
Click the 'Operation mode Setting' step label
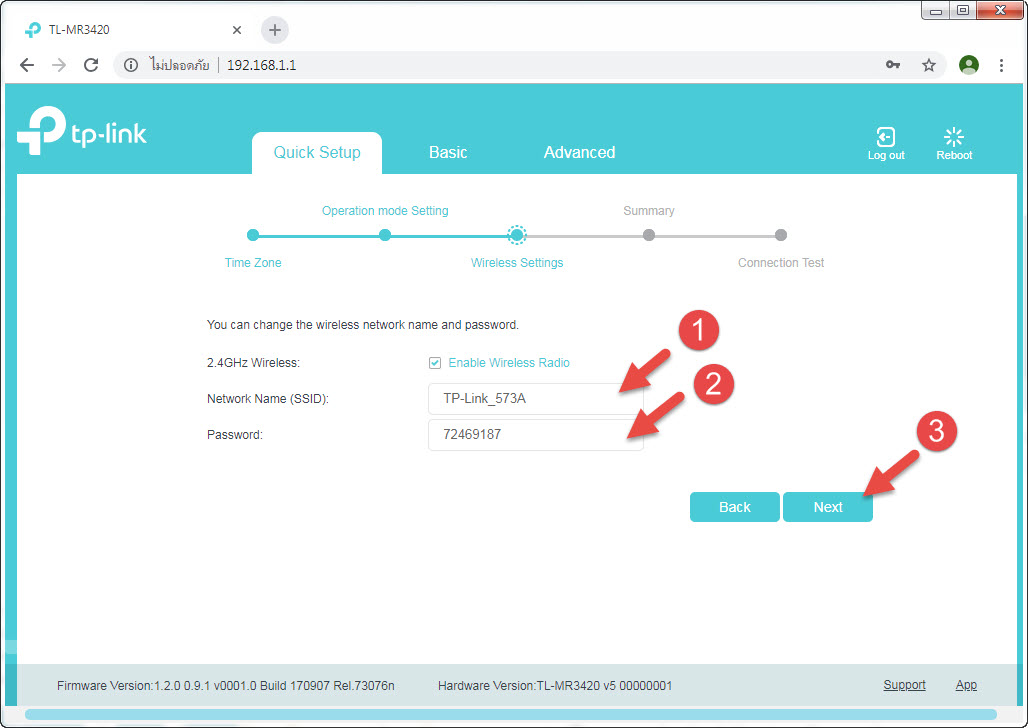click(x=385, y=211)
